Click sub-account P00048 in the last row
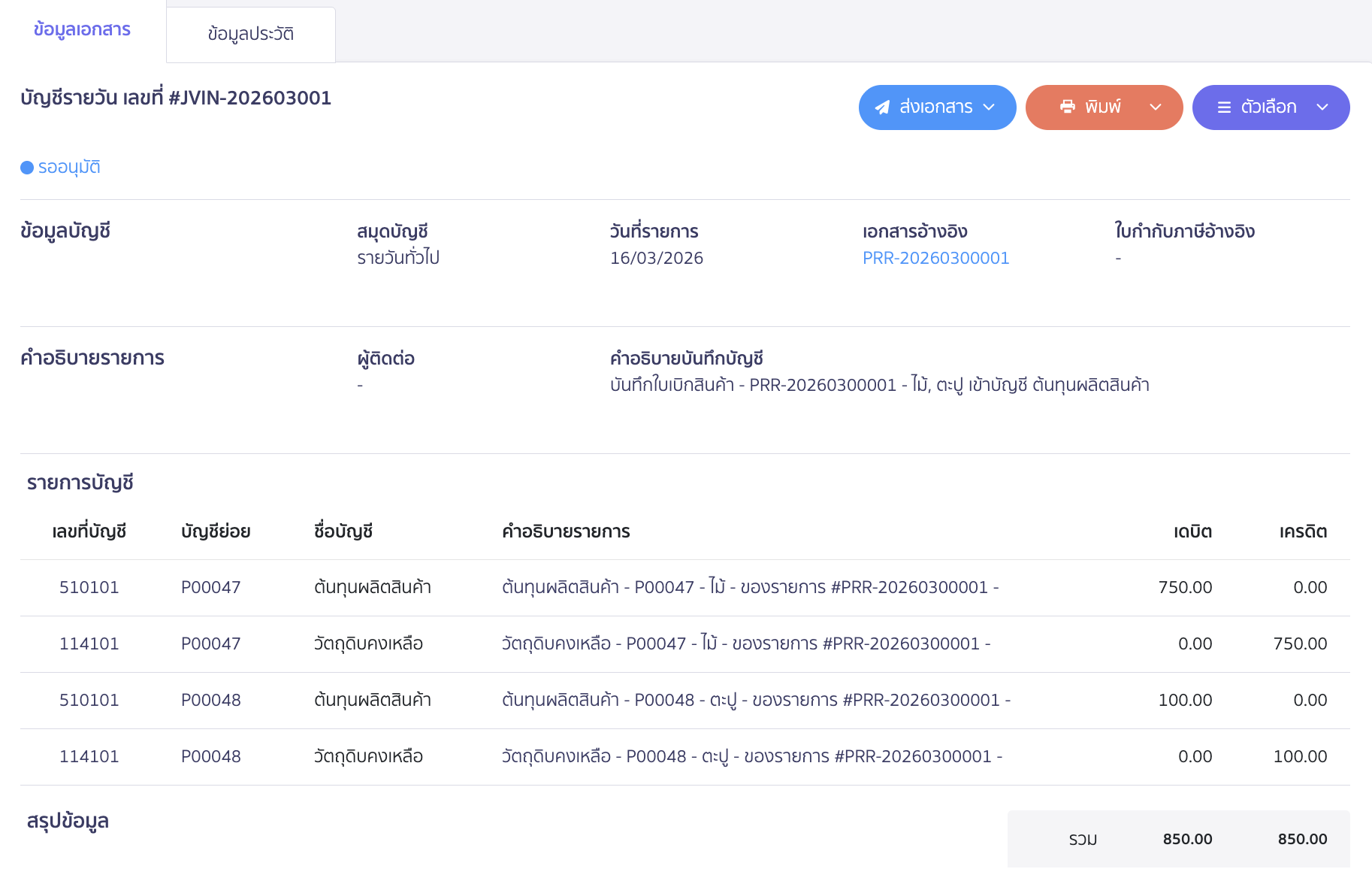The width and height of the screenshot is (1372, 881). pyautogui.click(x=210, y=757)
